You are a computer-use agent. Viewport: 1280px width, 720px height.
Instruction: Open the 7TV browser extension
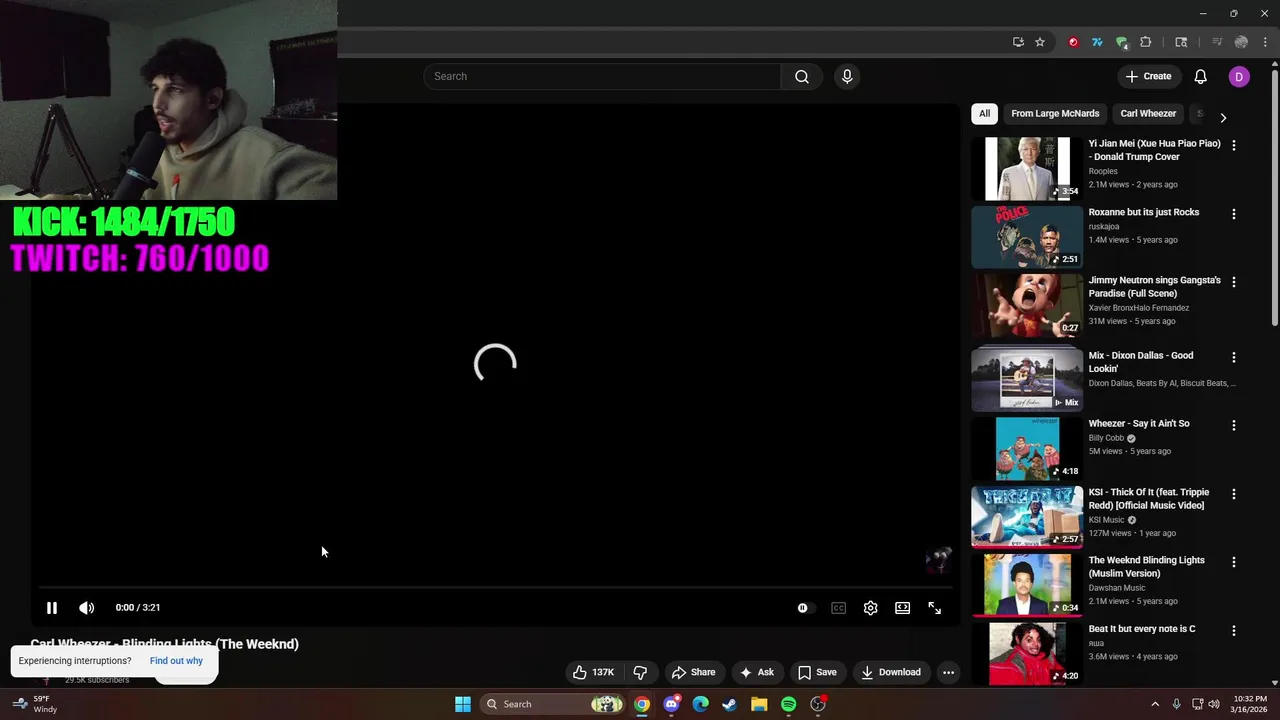click(1097, 42)
